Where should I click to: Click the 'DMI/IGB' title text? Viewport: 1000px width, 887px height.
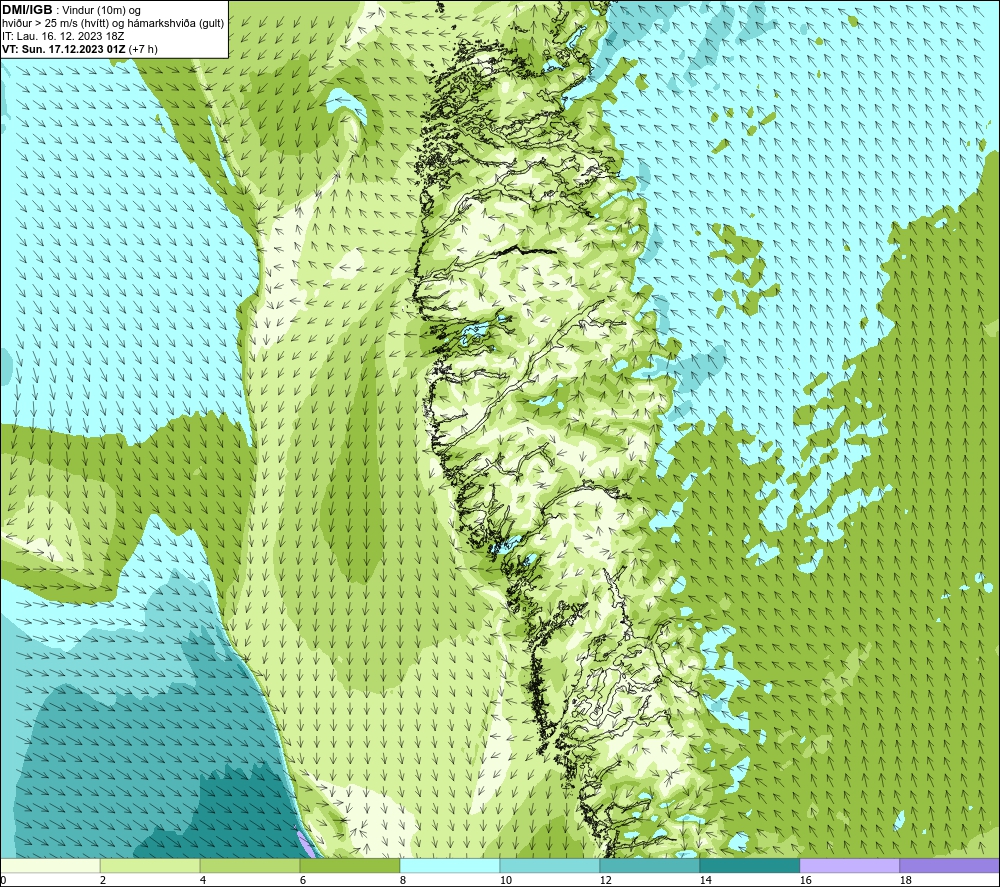[x=27, y=10]
